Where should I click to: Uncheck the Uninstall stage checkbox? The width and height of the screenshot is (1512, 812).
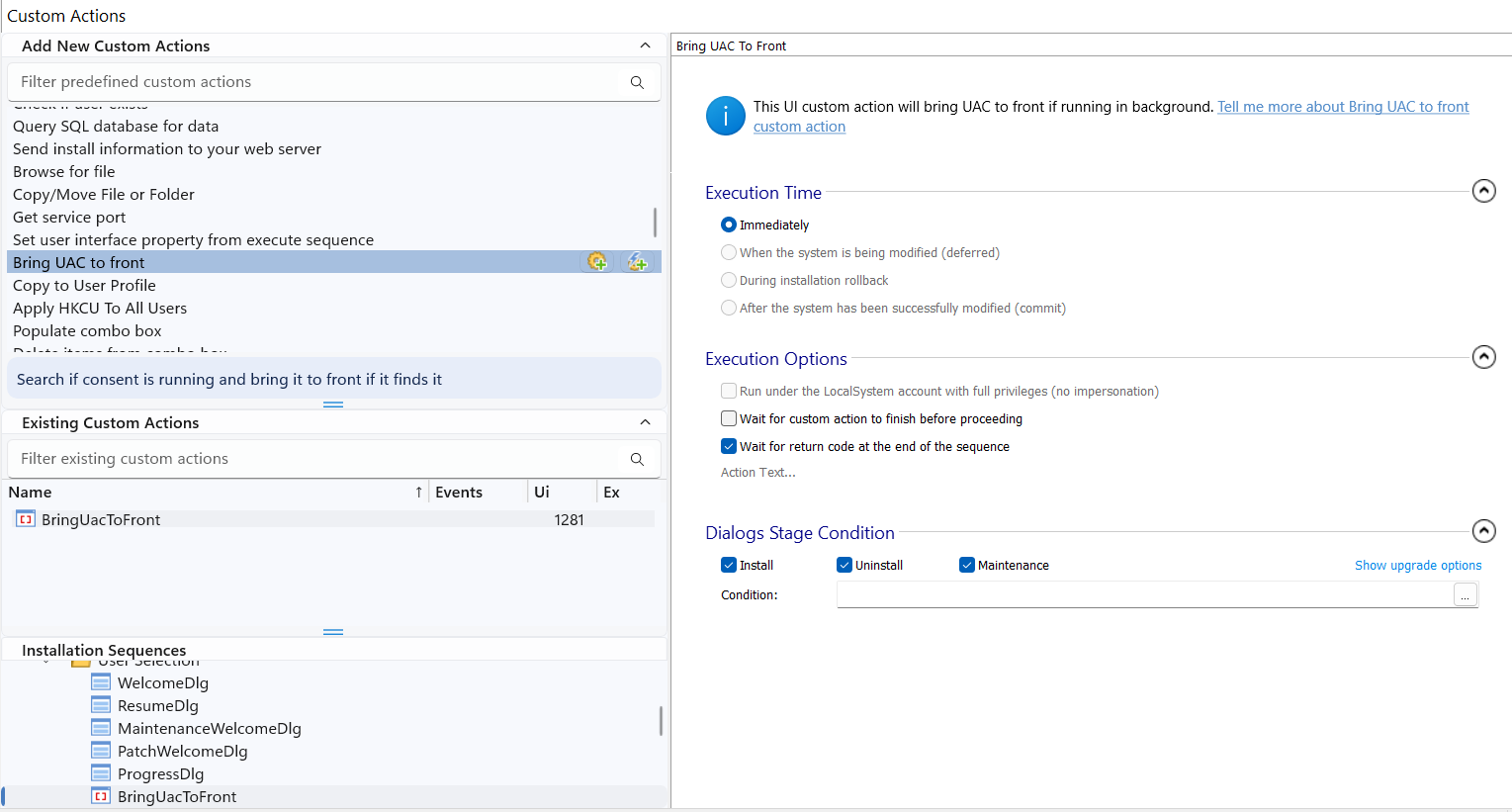click(845, 565)
